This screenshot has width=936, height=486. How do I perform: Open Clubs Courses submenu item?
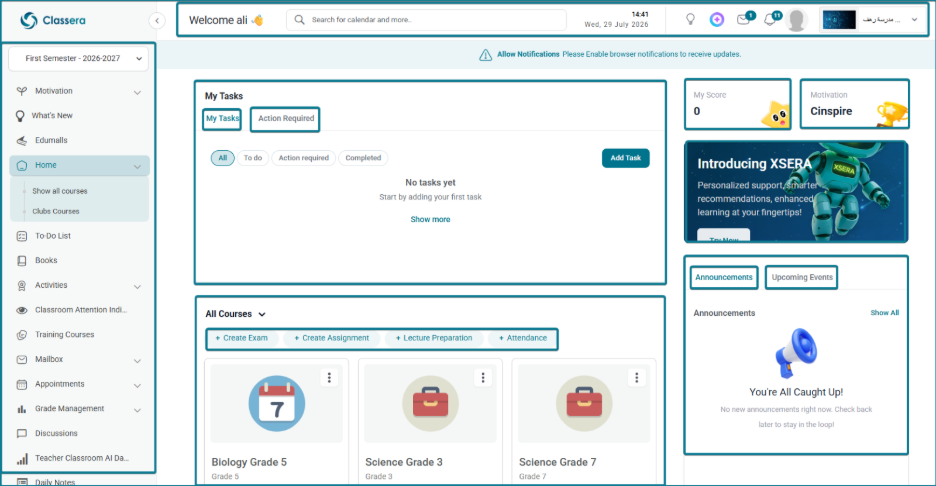click(56, 212)
